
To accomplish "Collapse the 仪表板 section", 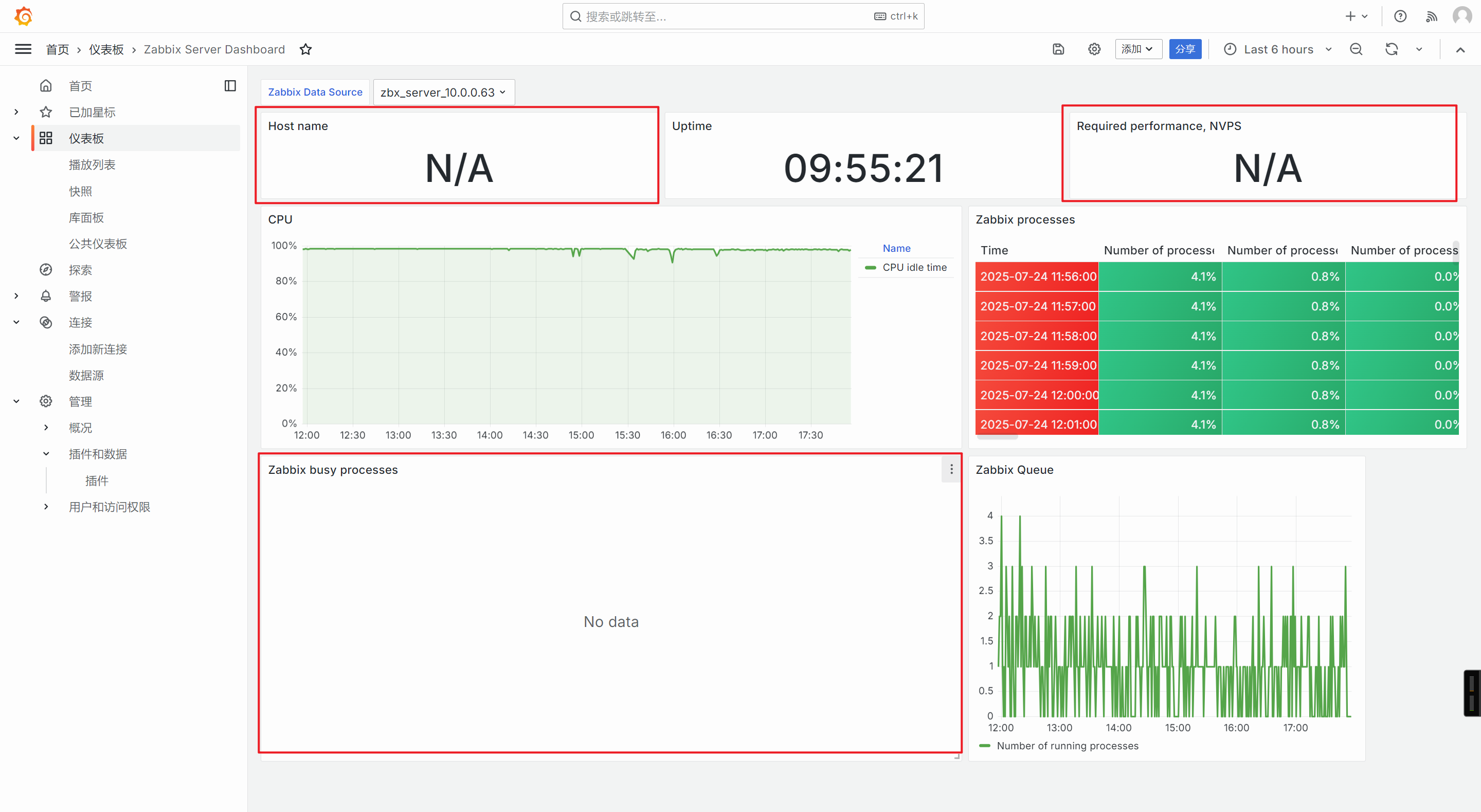I will click(16, 138).
